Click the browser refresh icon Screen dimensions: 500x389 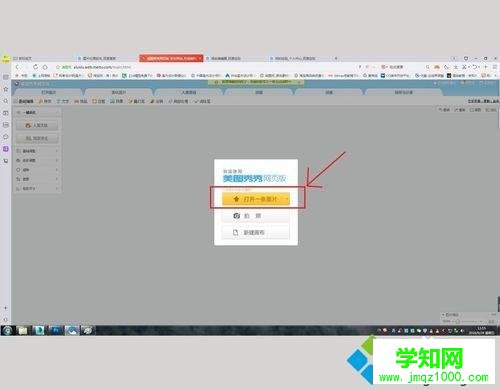[x=35, y=67]
